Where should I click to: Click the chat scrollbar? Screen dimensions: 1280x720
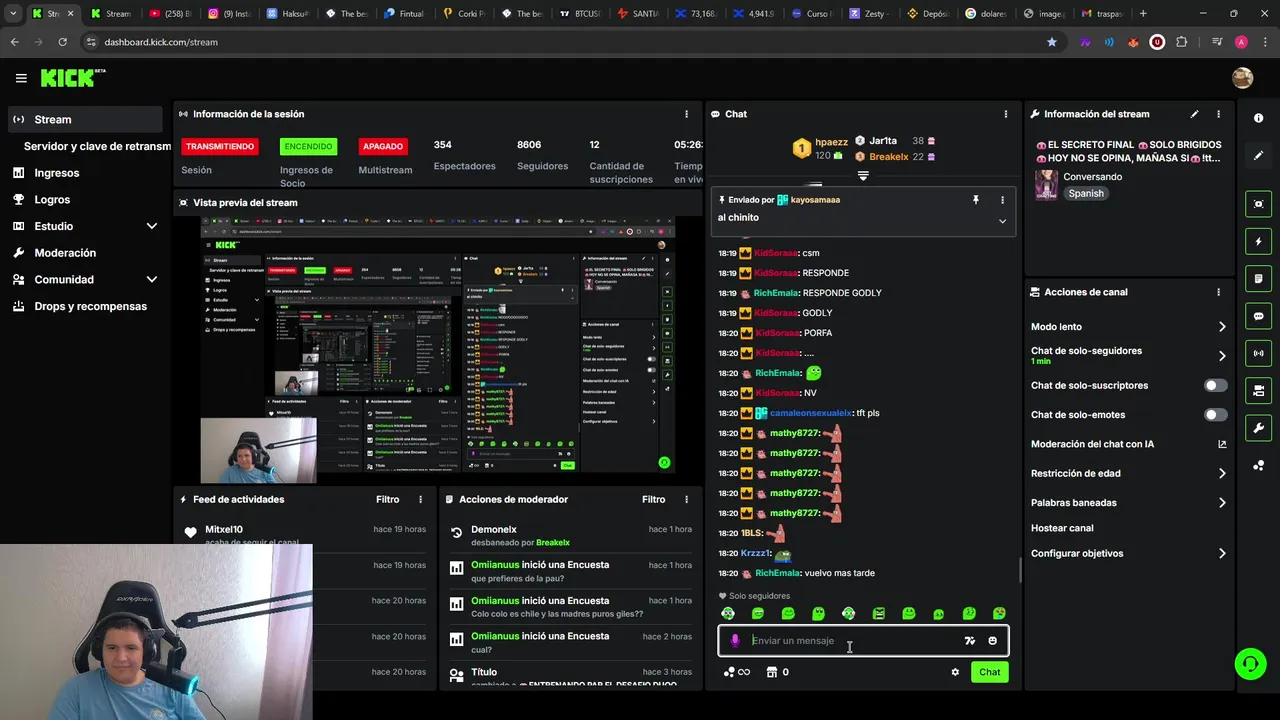pos(1020,570)
